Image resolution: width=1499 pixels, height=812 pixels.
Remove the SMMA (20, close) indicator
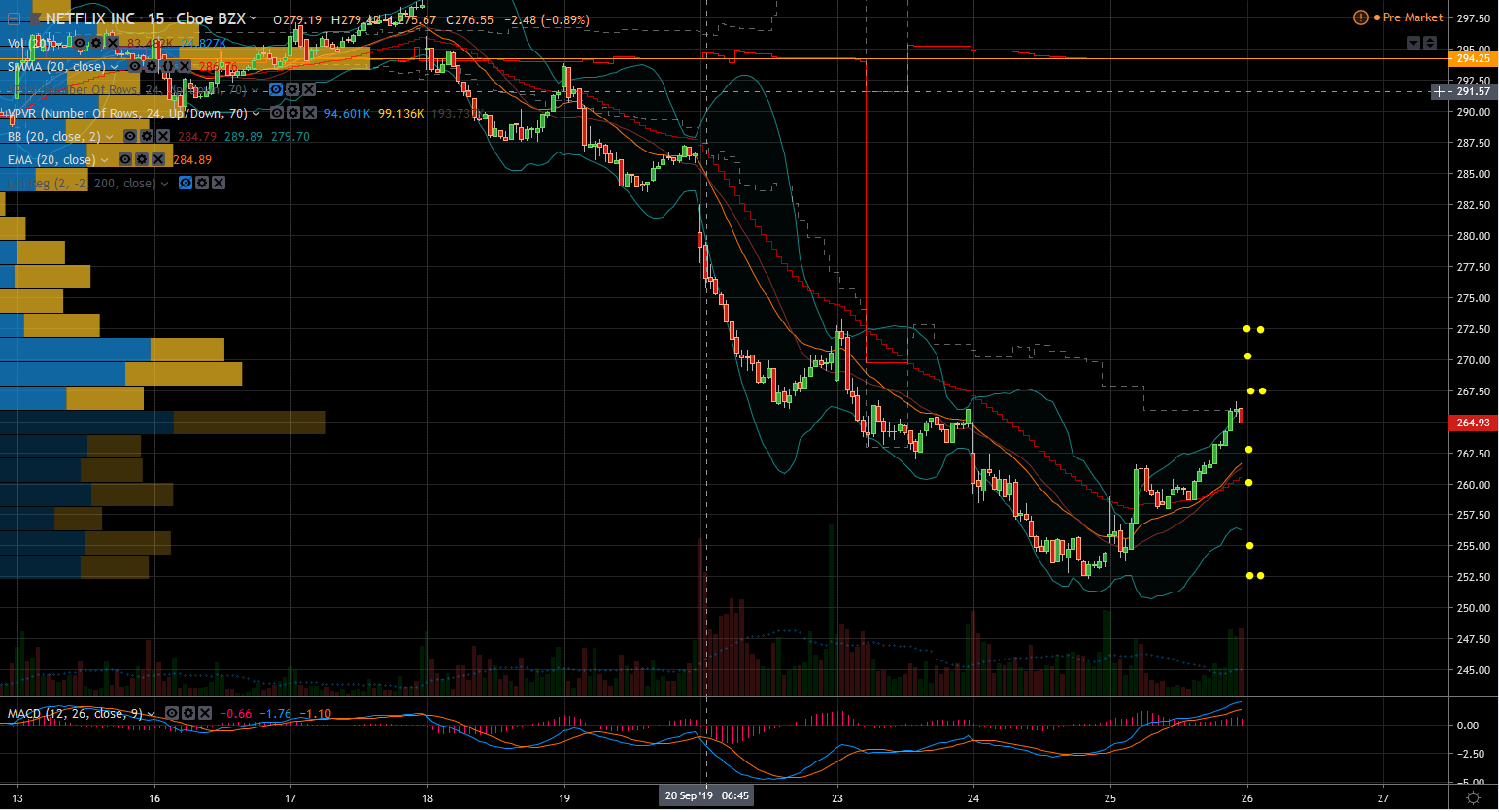pyautogui.click(x=184, y=66)
